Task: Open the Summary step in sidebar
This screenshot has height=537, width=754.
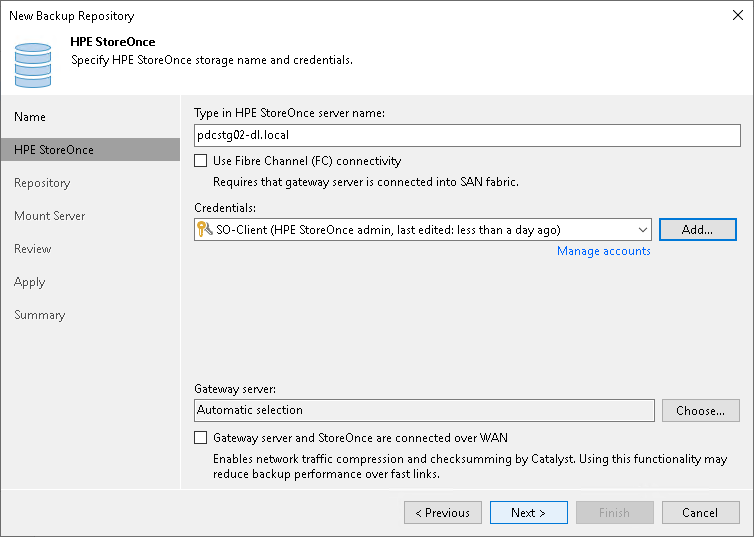Action: click(39, 315)
